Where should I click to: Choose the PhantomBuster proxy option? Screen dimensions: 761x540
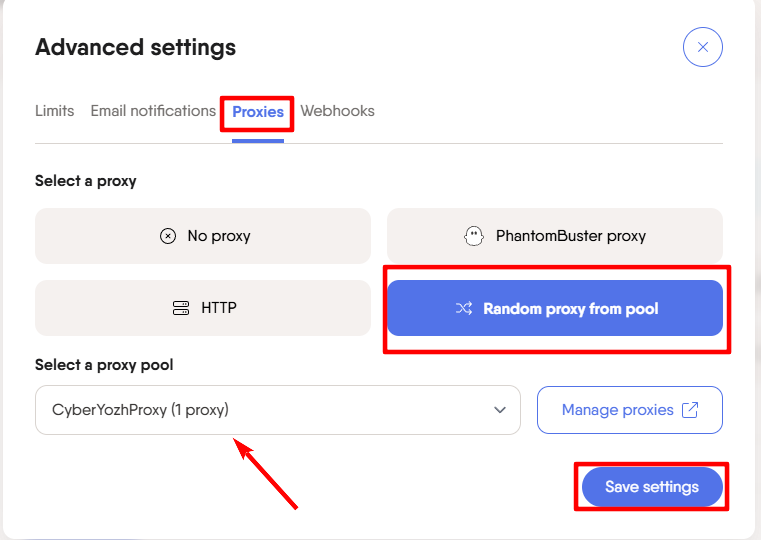click(x=555, y=237)
